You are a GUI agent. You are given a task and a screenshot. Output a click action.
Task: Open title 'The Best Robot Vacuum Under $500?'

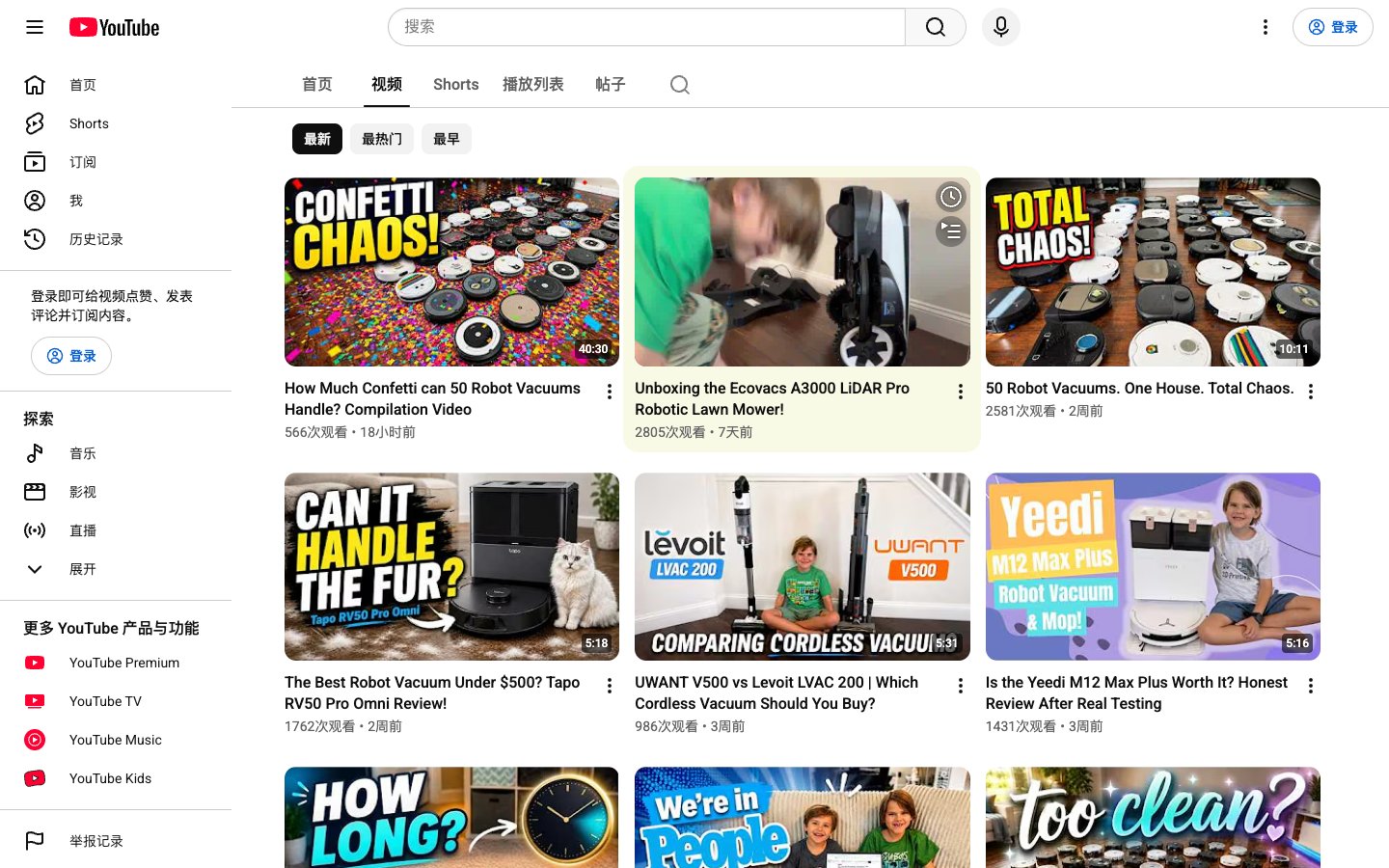(432, 692)
